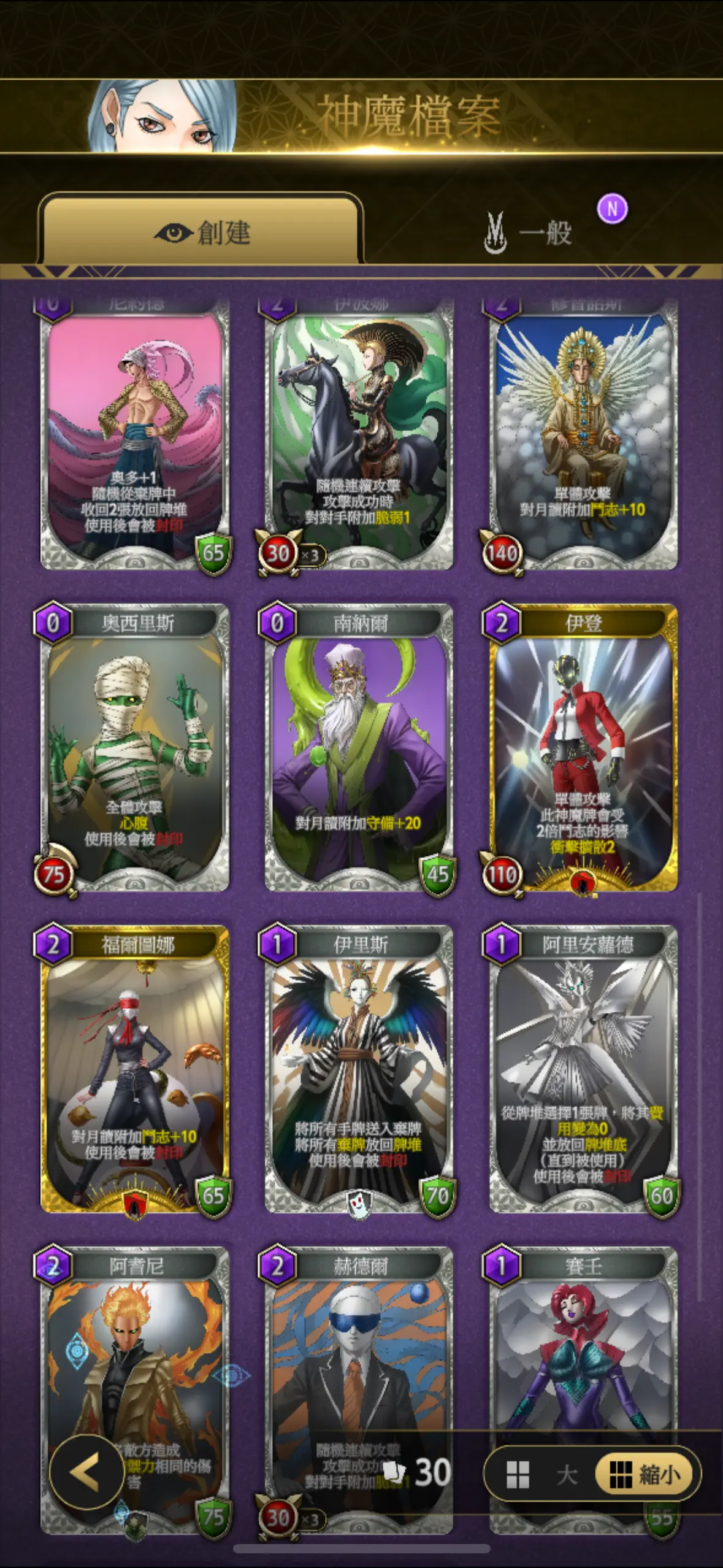Tap the cost 2 gem on 赫德爾
Viewport: 723px width, 1568px height.
[x=277, y=1266]
